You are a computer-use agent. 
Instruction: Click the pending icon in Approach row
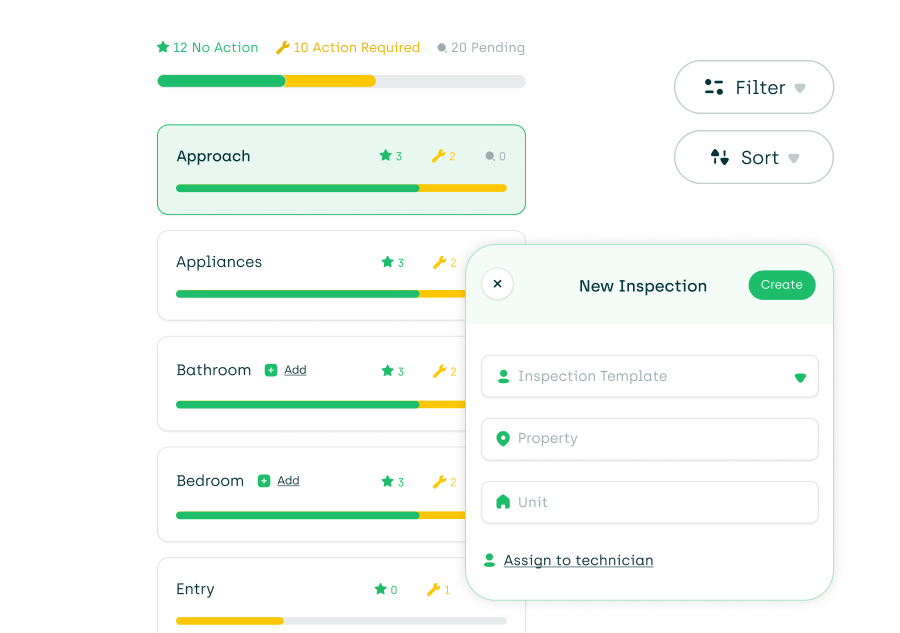tap(490, 156)
